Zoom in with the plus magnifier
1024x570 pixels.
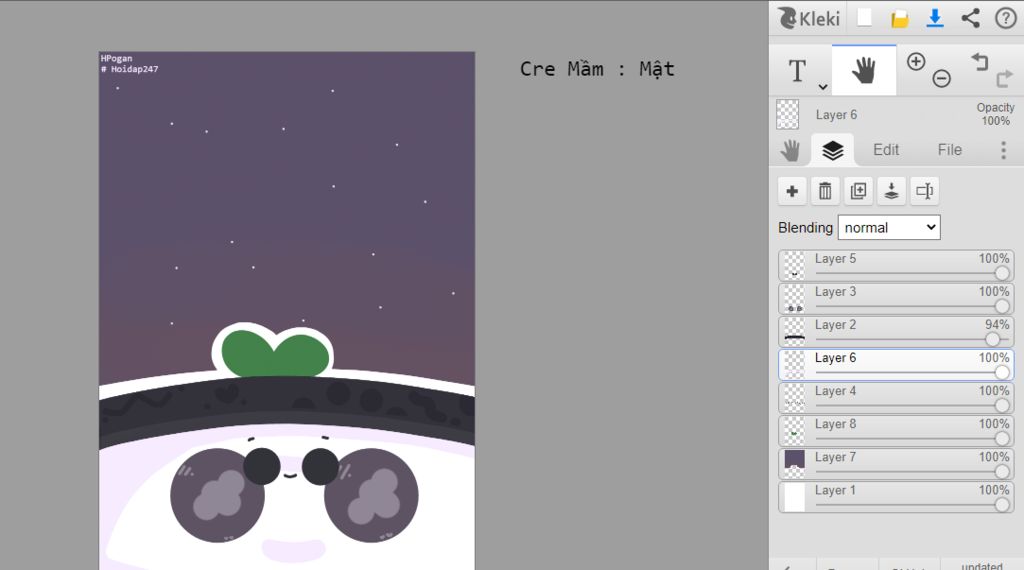click(916, 62)
